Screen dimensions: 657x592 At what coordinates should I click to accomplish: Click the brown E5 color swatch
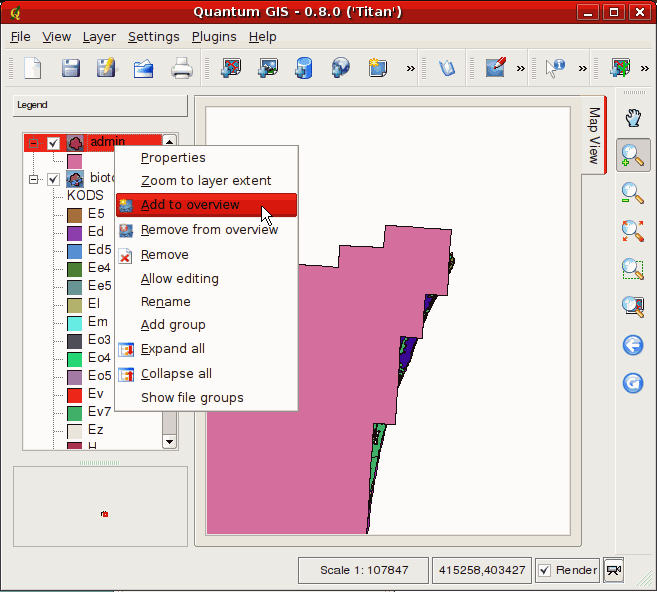pos(75,215)
